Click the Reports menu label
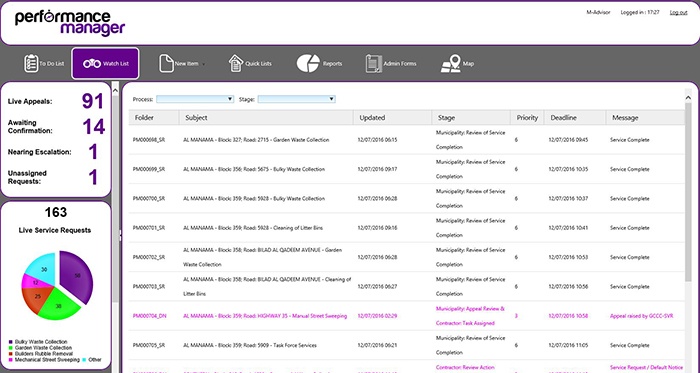The width and height of the screenshot is (700, 373). click(x=333, y=64)
